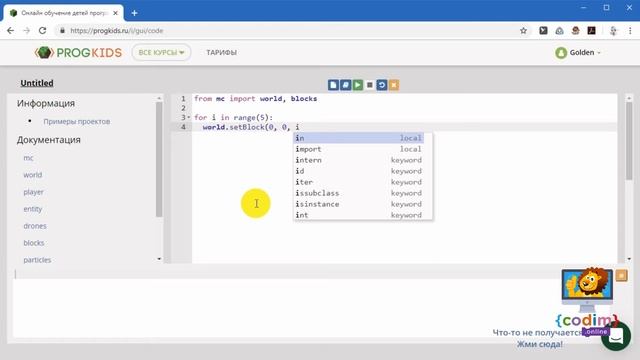View site info via the padlock icon

tap(62, 31)
